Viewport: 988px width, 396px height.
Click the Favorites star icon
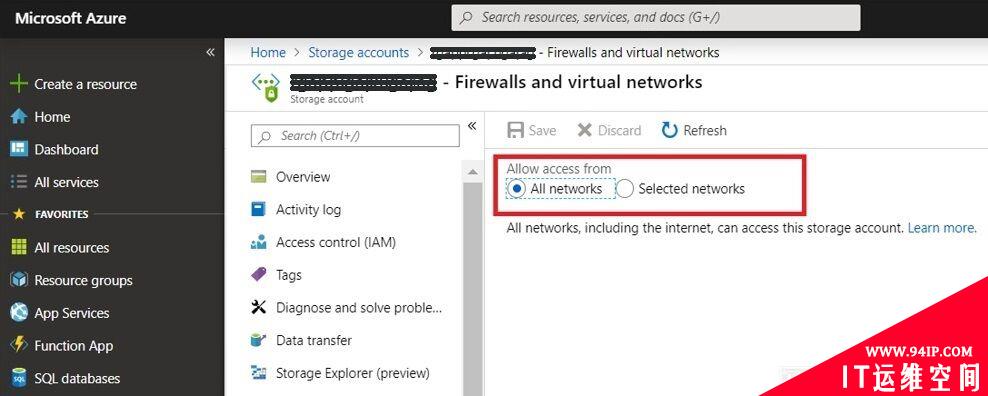(x=19, y=214)
